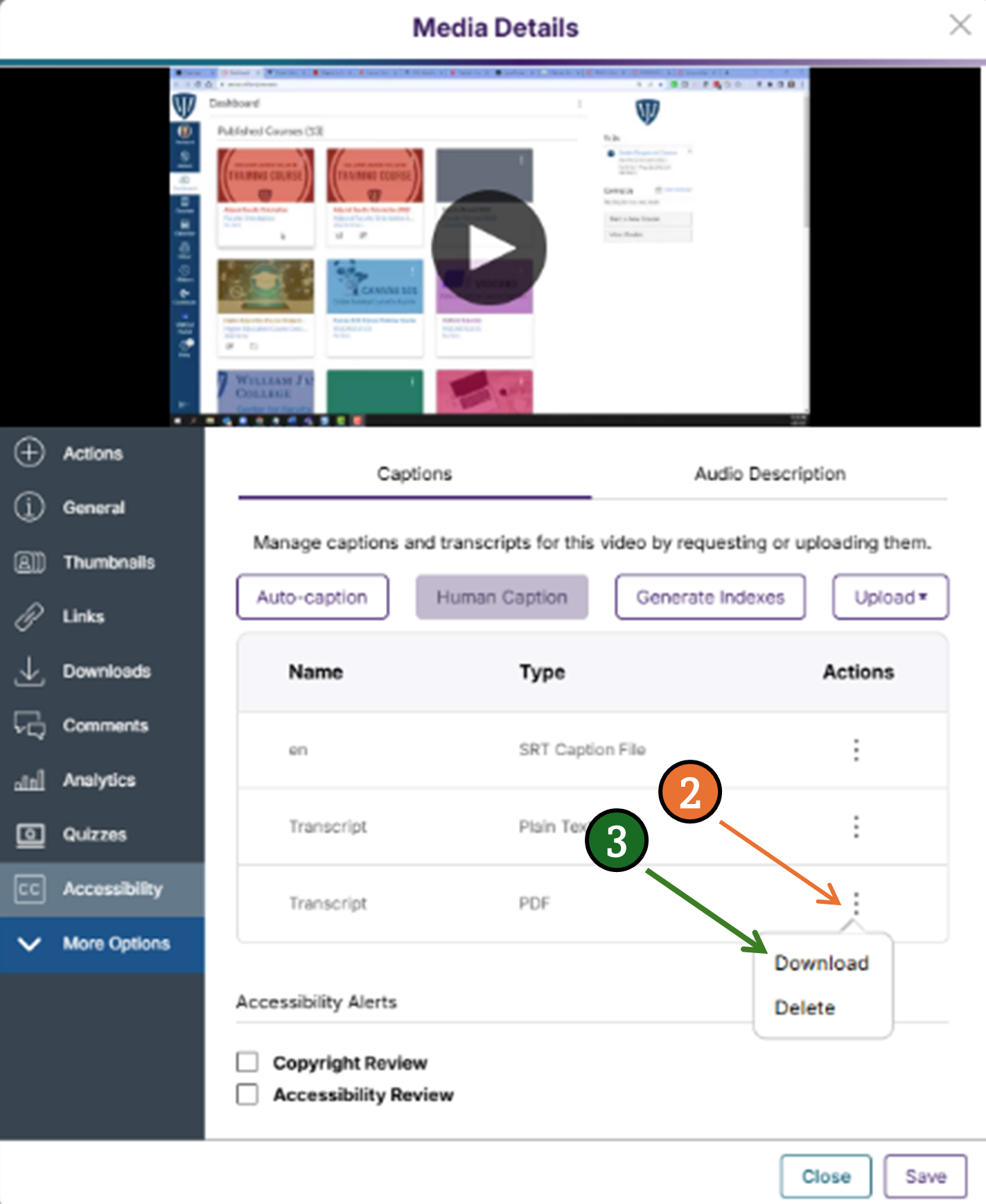986x1204 pixels.
Task: Open Links paperclip icon
Action: [x=29, y=616]
